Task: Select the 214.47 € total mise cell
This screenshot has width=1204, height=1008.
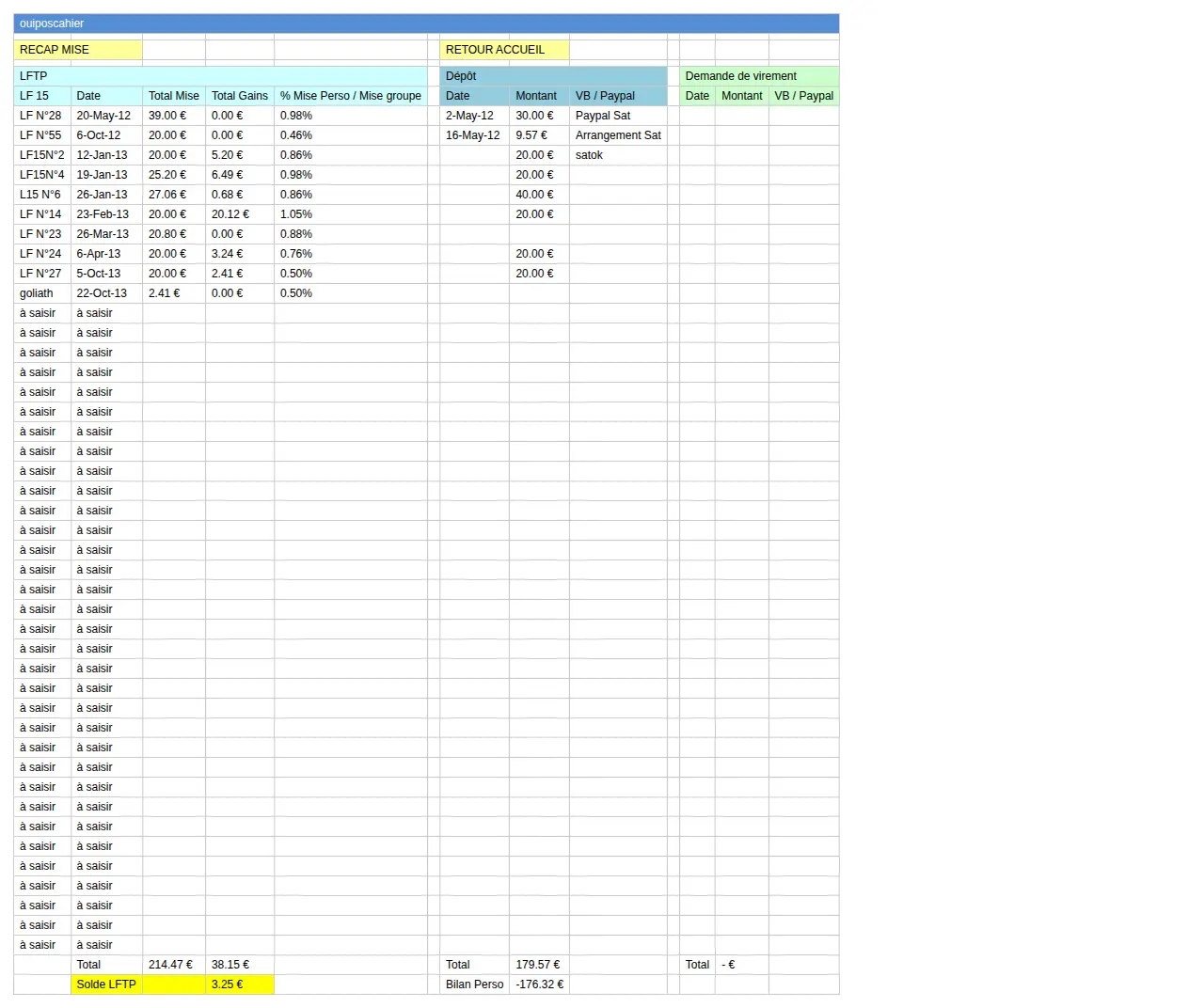Action: pos(174,965)
